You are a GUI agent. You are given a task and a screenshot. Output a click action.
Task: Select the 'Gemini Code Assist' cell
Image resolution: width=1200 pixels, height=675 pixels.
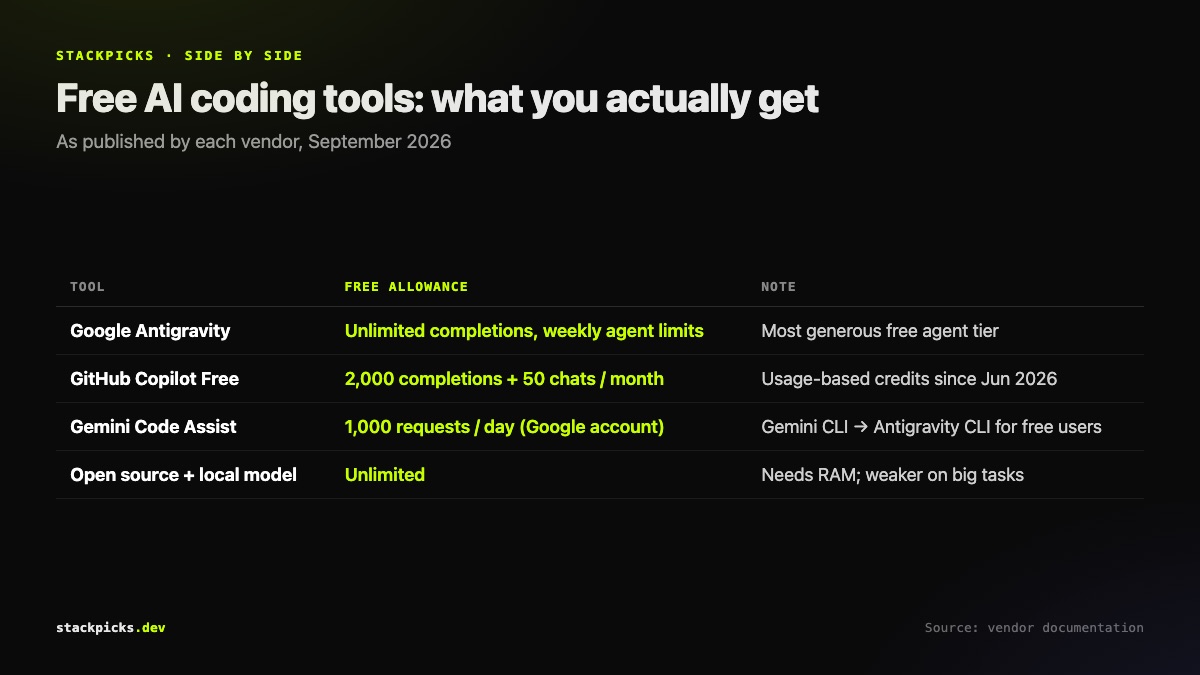(153, 427)
